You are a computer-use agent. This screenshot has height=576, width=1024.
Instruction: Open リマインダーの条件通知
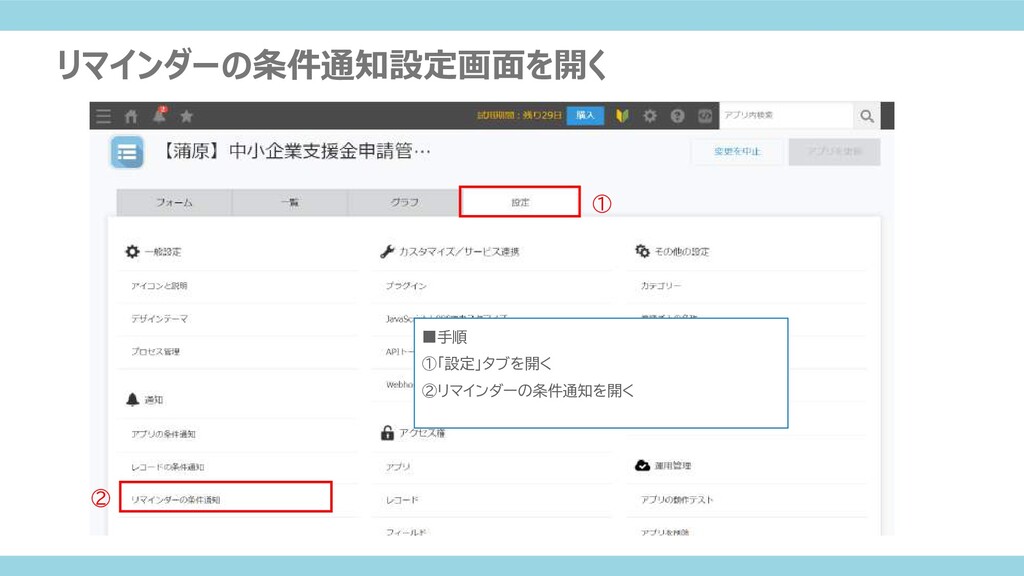coord(176,500)
